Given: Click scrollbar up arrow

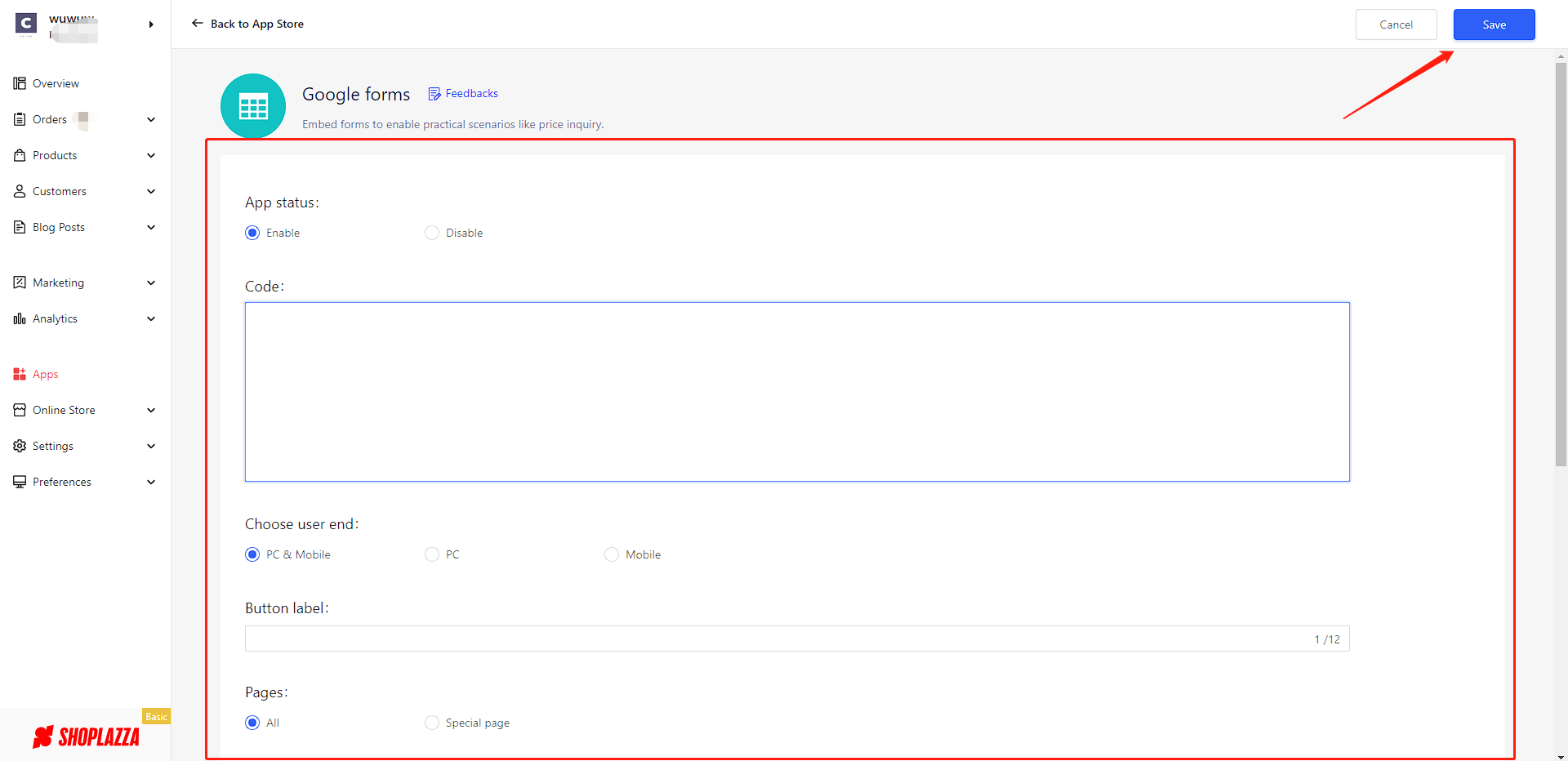Looking at the screenshot, I should click(1561, 56).
